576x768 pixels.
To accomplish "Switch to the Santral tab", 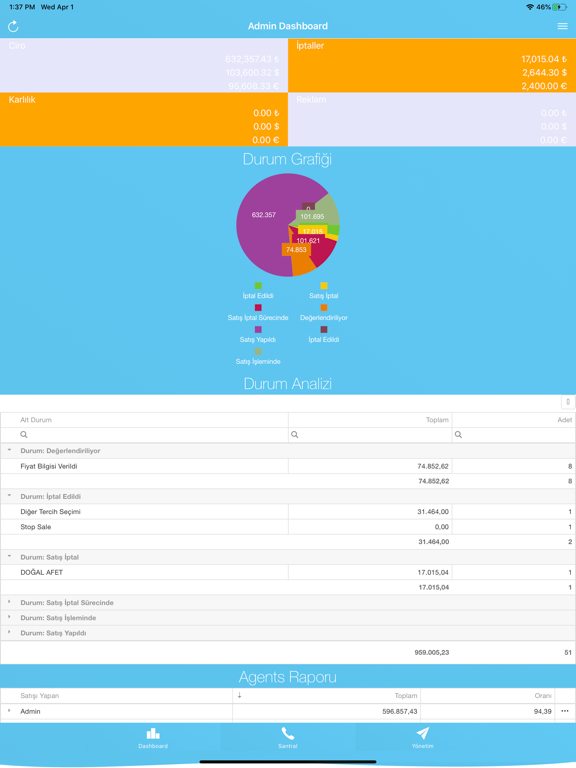I will pyautogui.click(x=288, y=738).
